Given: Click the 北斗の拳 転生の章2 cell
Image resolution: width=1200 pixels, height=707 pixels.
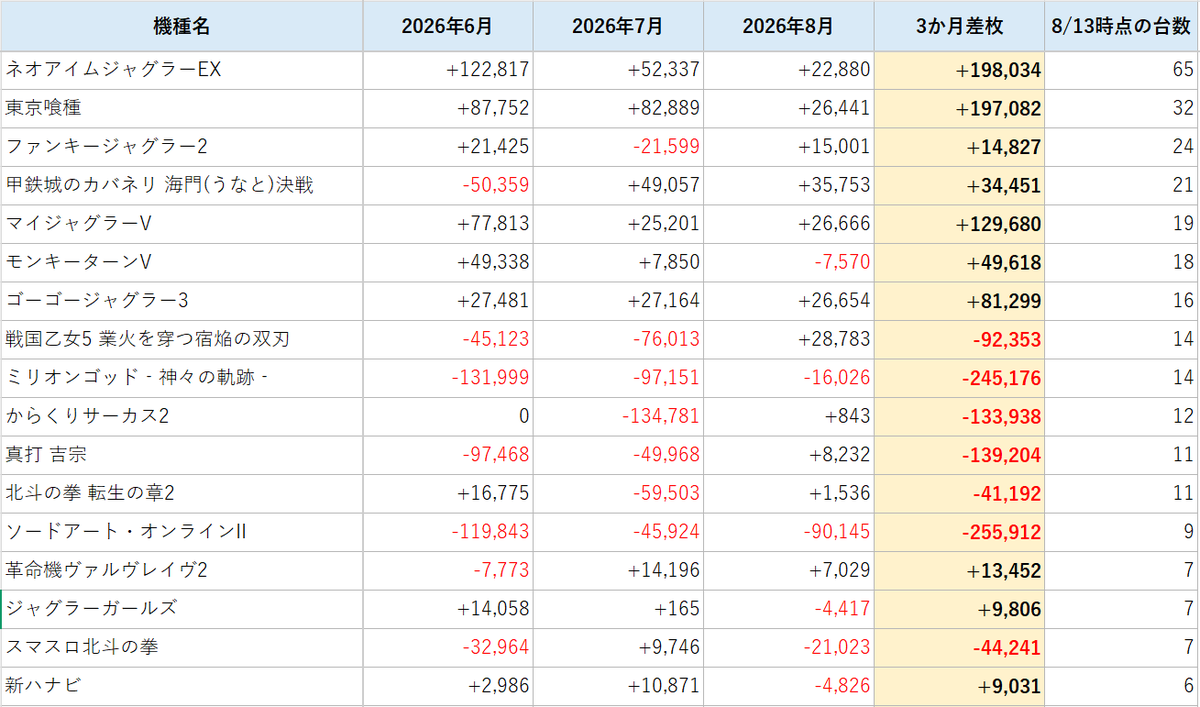Looking at the screenshot, I should [181, 494].
